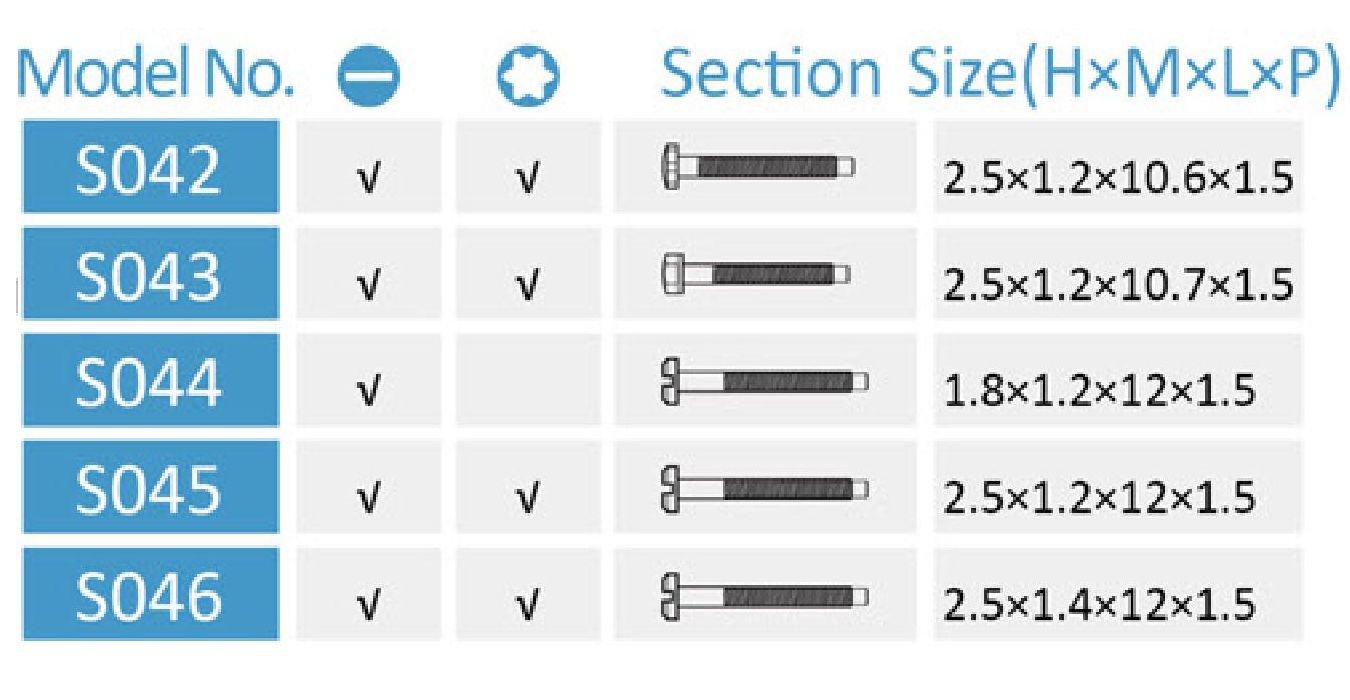1350x700 pixels.
Task: Select the S043 model label
Action: [x=150, y=274]
